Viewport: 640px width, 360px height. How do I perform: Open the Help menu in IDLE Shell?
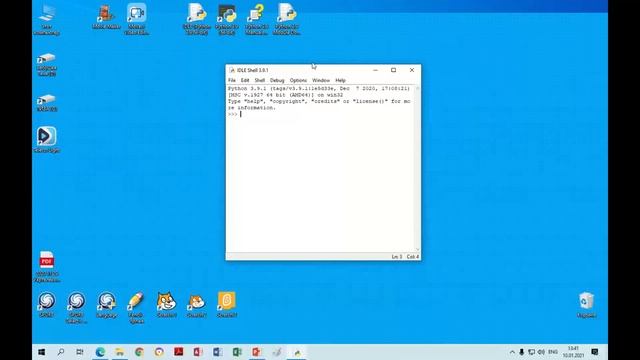point(340,80)
